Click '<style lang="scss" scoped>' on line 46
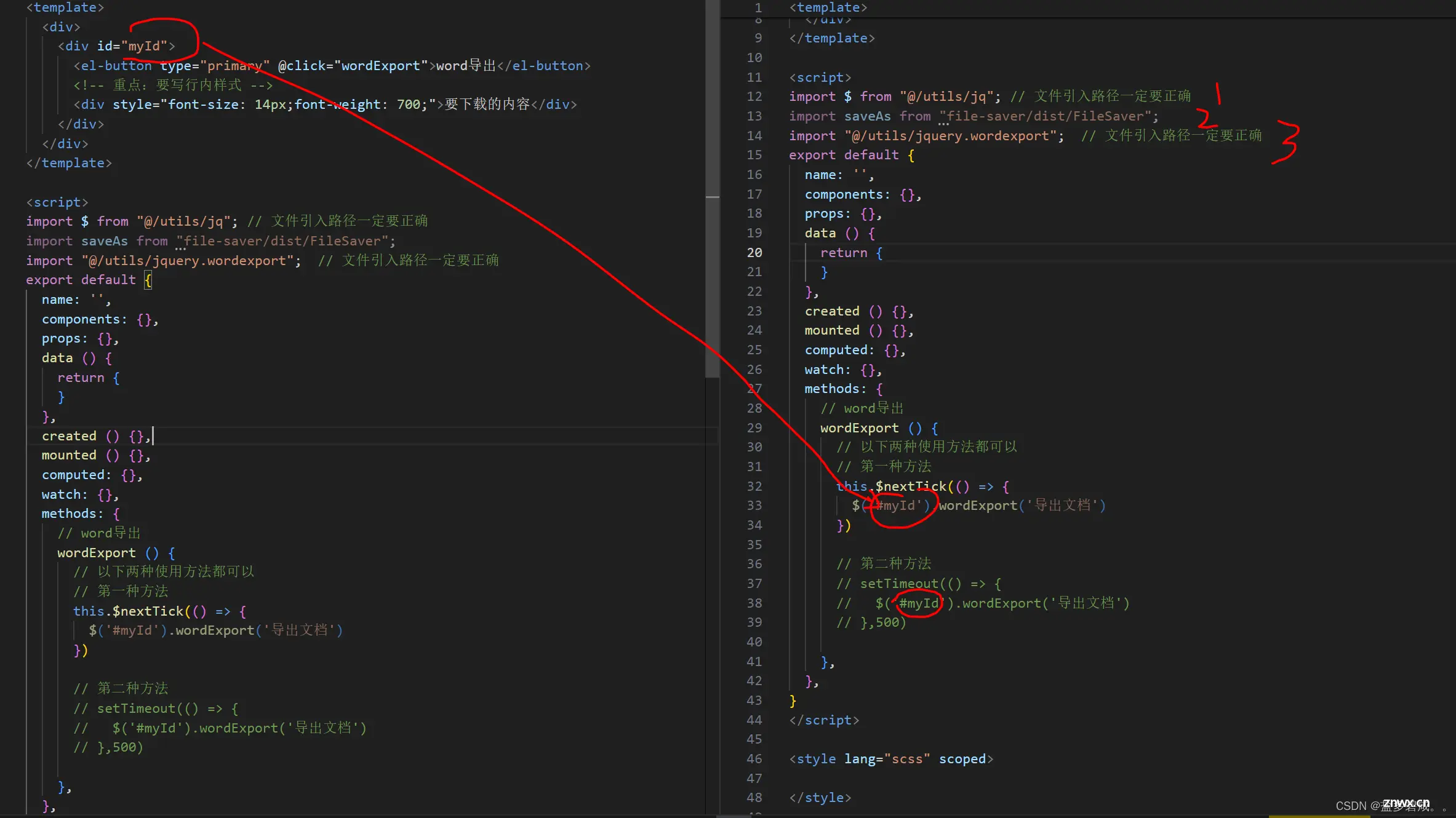The image size is (1456, 818). tap(891, 759)
